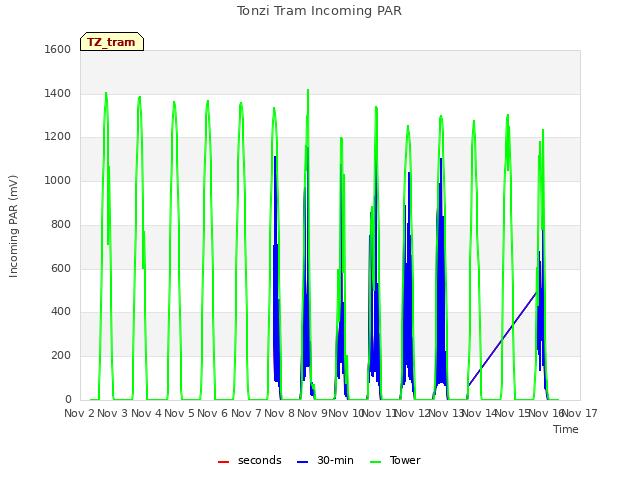Click the green Tower legend color marker
The height and width of the screenshot is (480, 640).
pyautogui.click(x=375, y=462)
